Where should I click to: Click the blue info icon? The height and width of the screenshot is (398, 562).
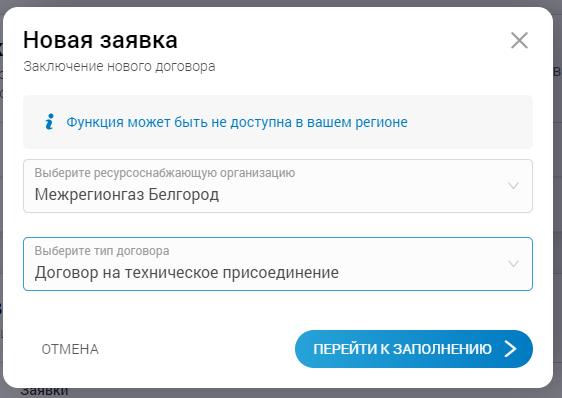pyautogui.click(x=50, y=122)
